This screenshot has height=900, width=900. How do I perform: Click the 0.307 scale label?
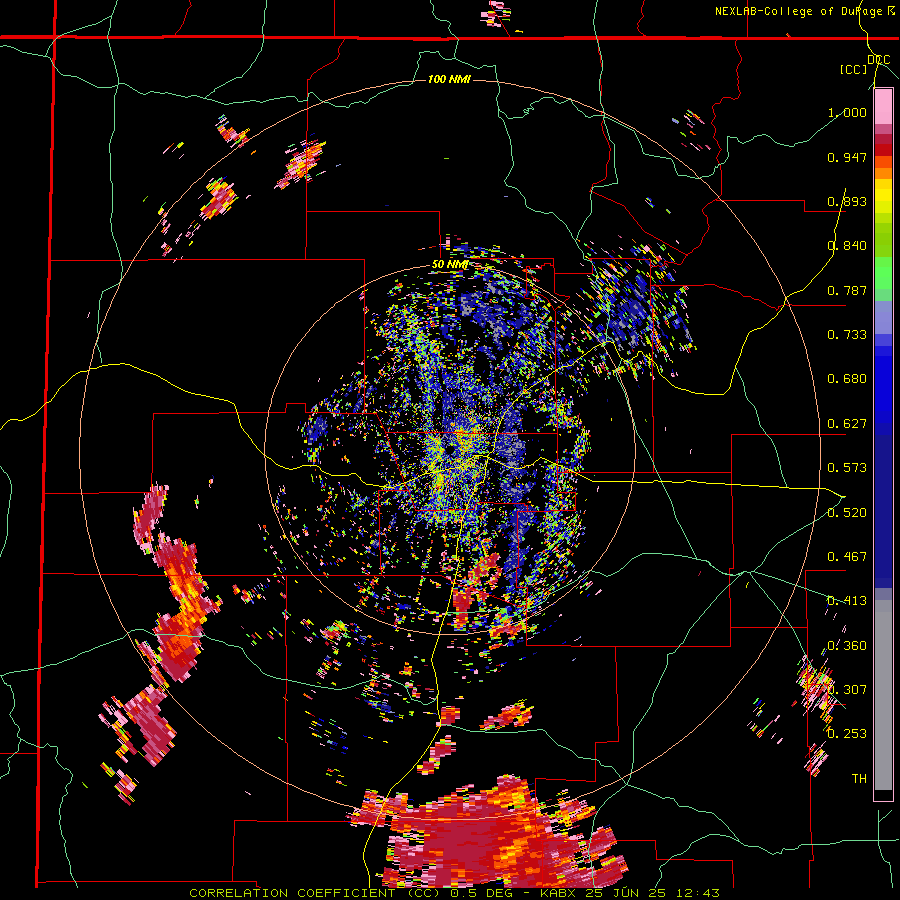coord(847,690)
